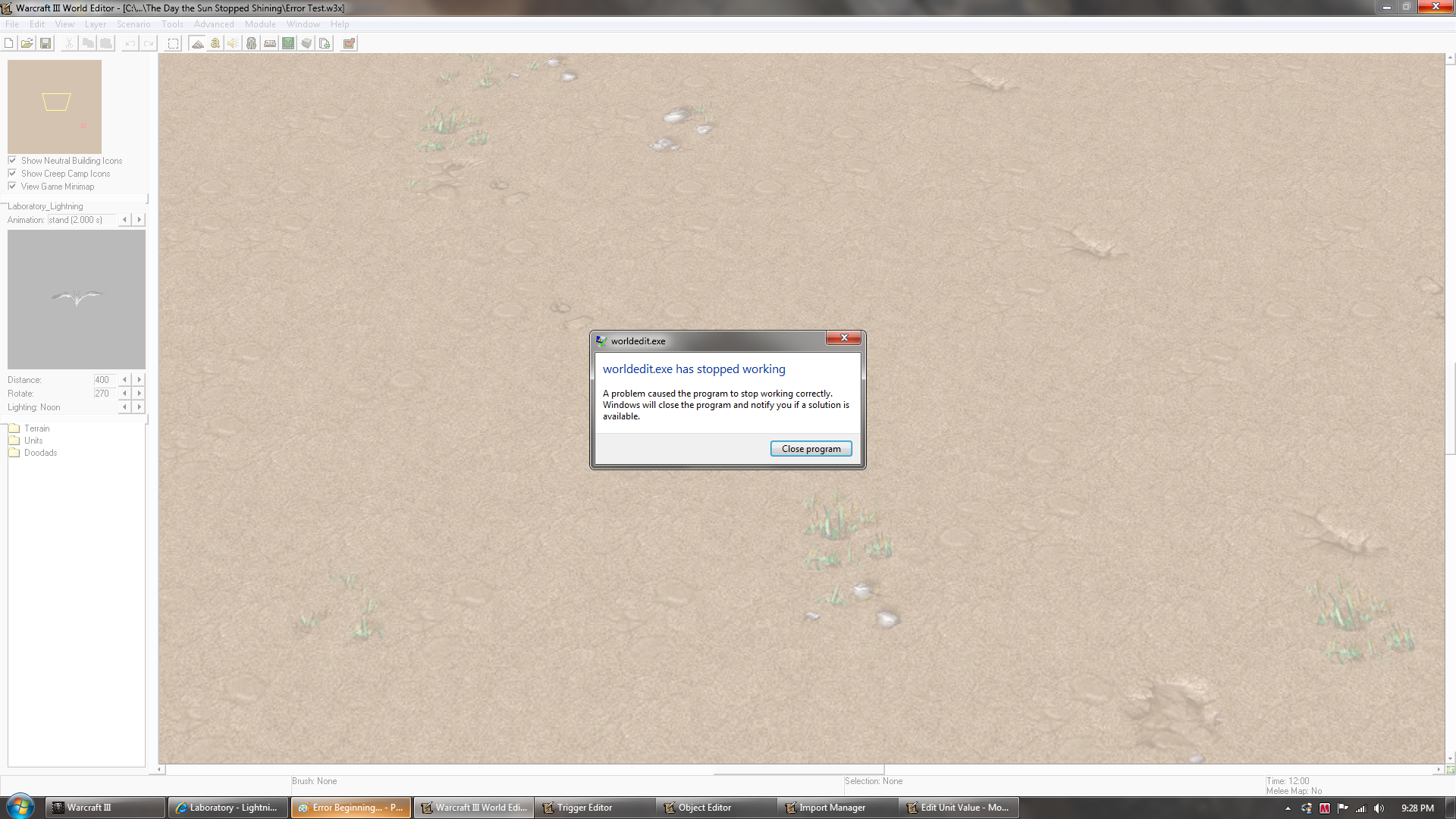Viewport: 1456px width, 819px height.
Task: Click previous Lighting arrow
Action: [x=125, y=407]
